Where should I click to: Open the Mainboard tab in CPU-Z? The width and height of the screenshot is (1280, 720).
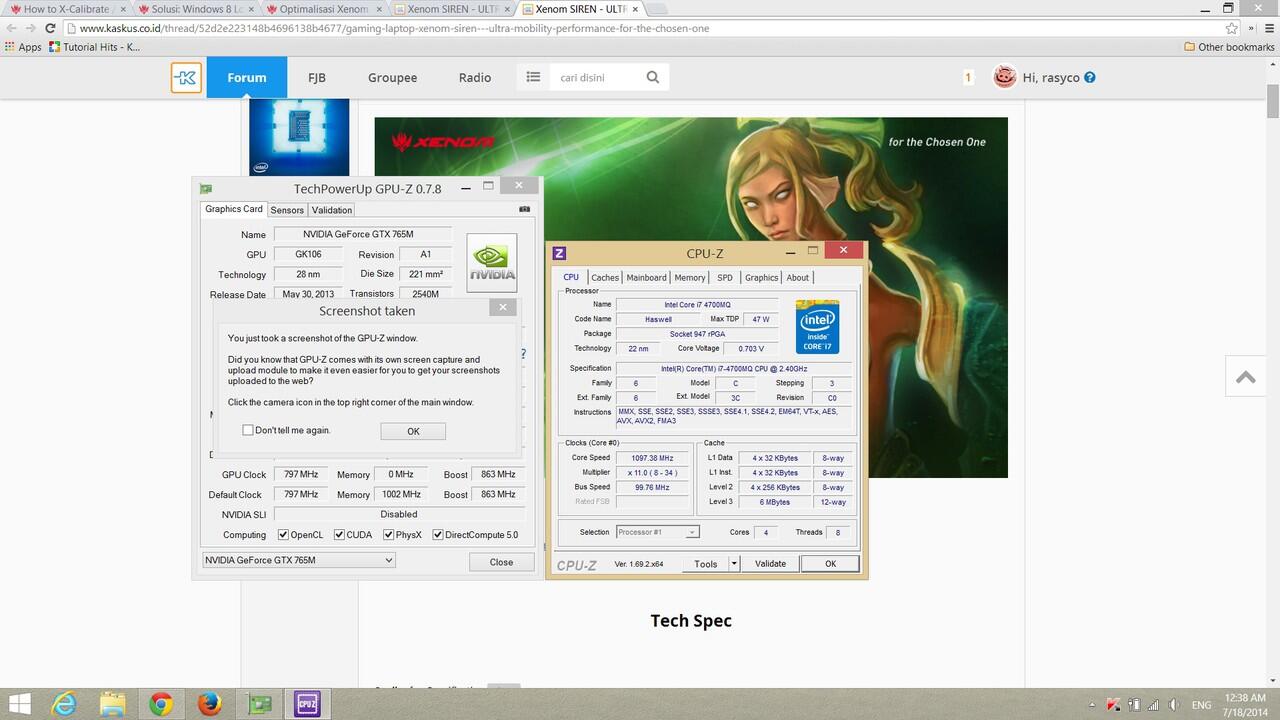646,278
